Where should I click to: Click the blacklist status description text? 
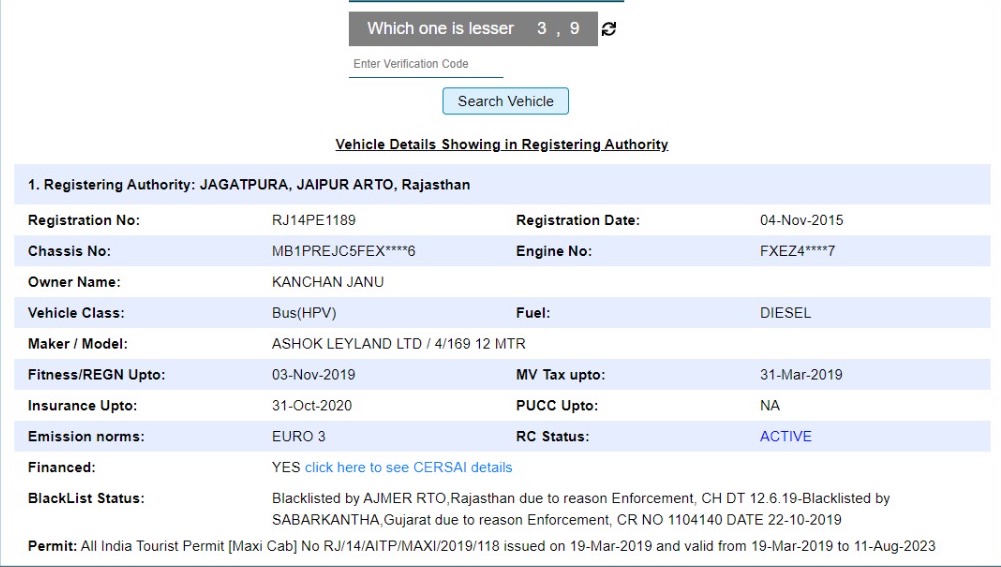pyautogui.click(x=580, y=508)
